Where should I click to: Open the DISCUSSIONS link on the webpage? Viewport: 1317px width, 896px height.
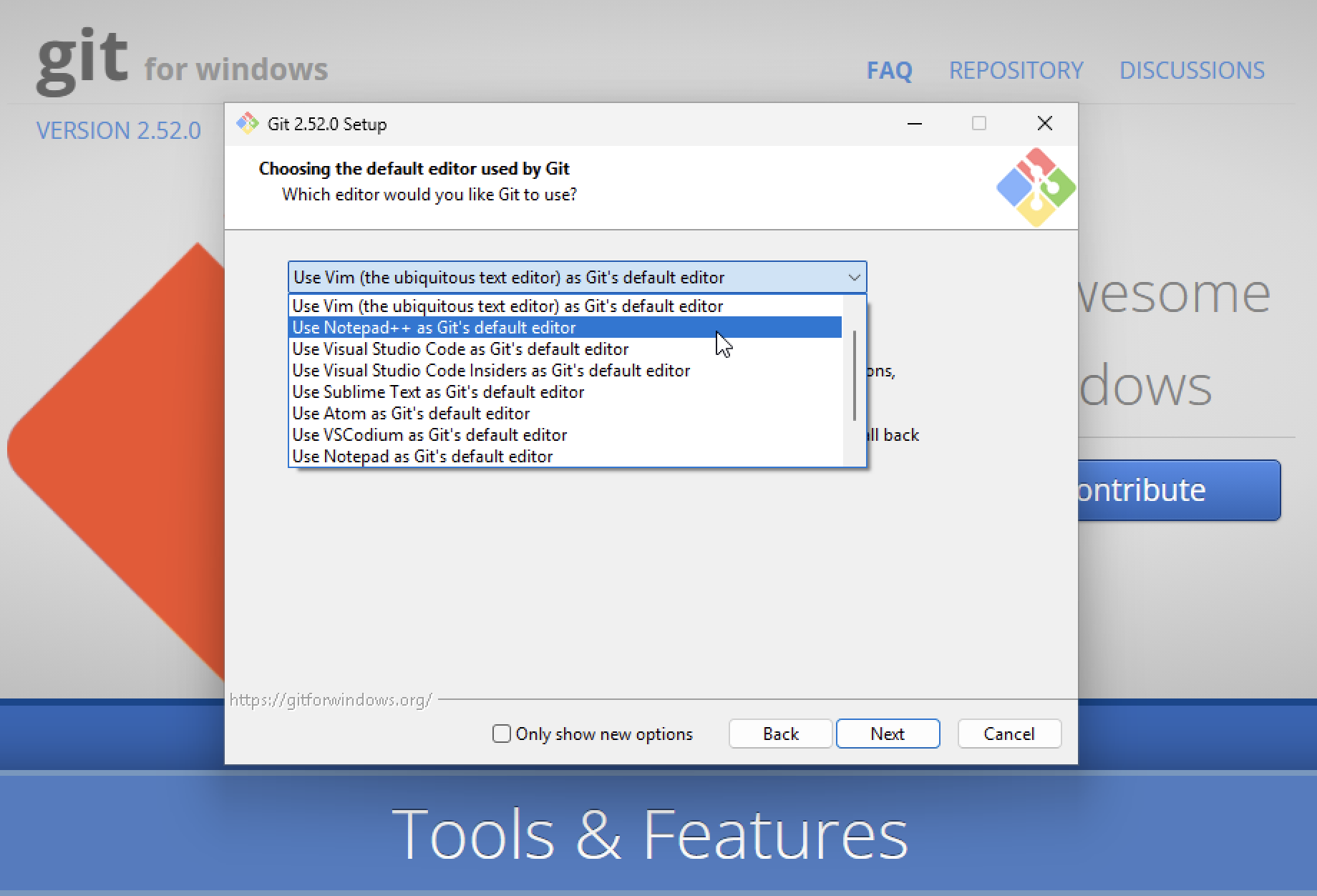1192,70
